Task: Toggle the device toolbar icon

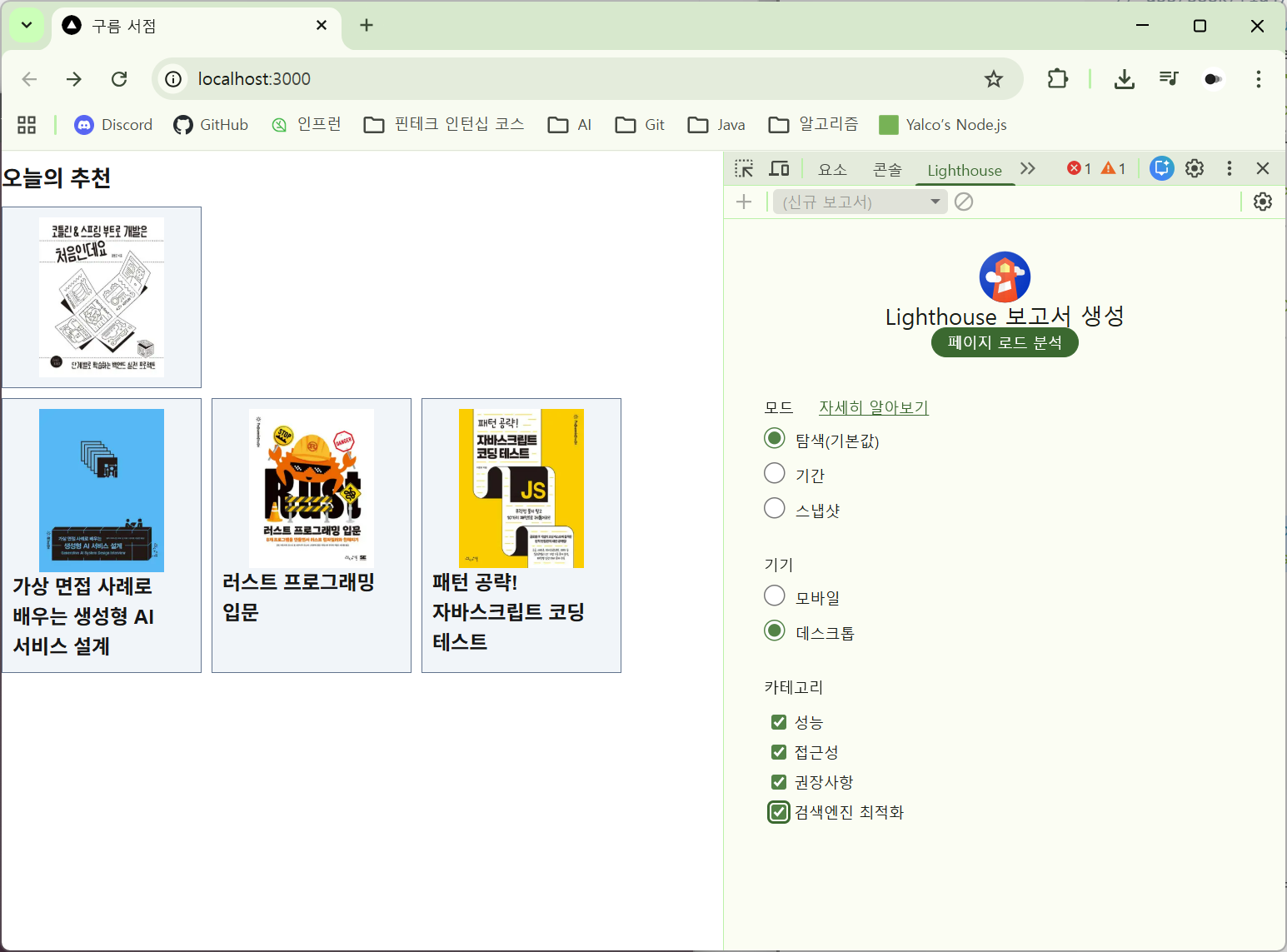Action: [x=779, y=169]
